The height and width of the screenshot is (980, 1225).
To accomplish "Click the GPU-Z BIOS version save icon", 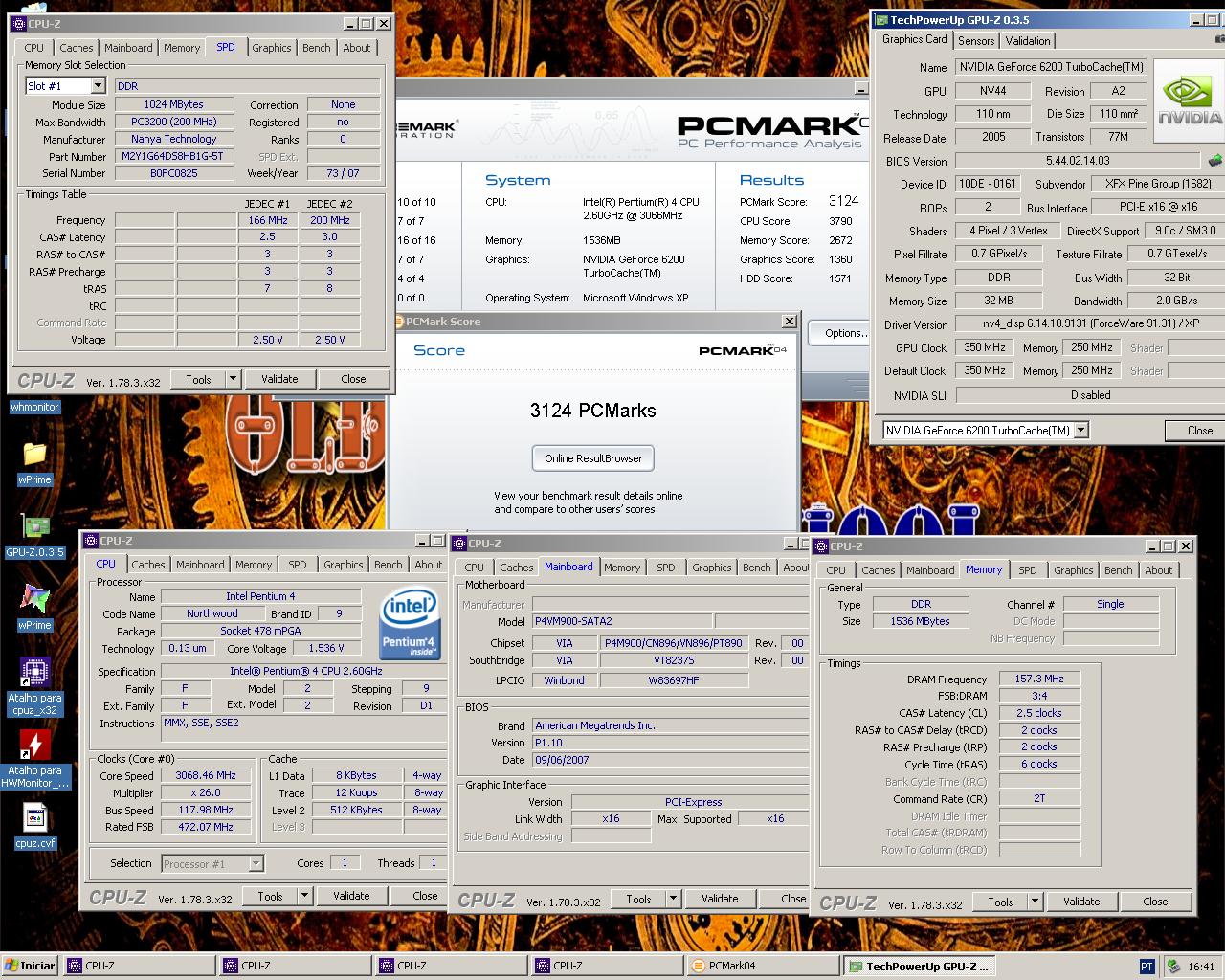I will (x=1214, y=161).
